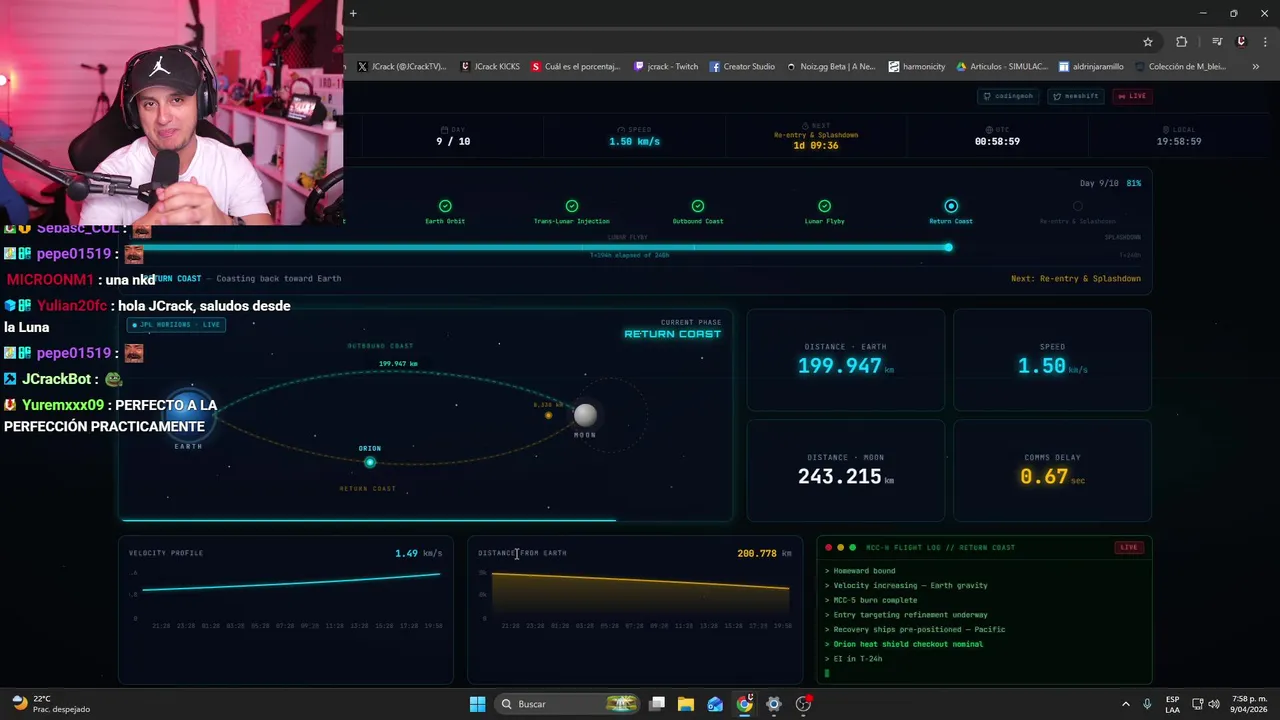1280x720 pixels.
Task: Open the JCrack (@JCrackTV) X bookmark
Action: [402, 67]
